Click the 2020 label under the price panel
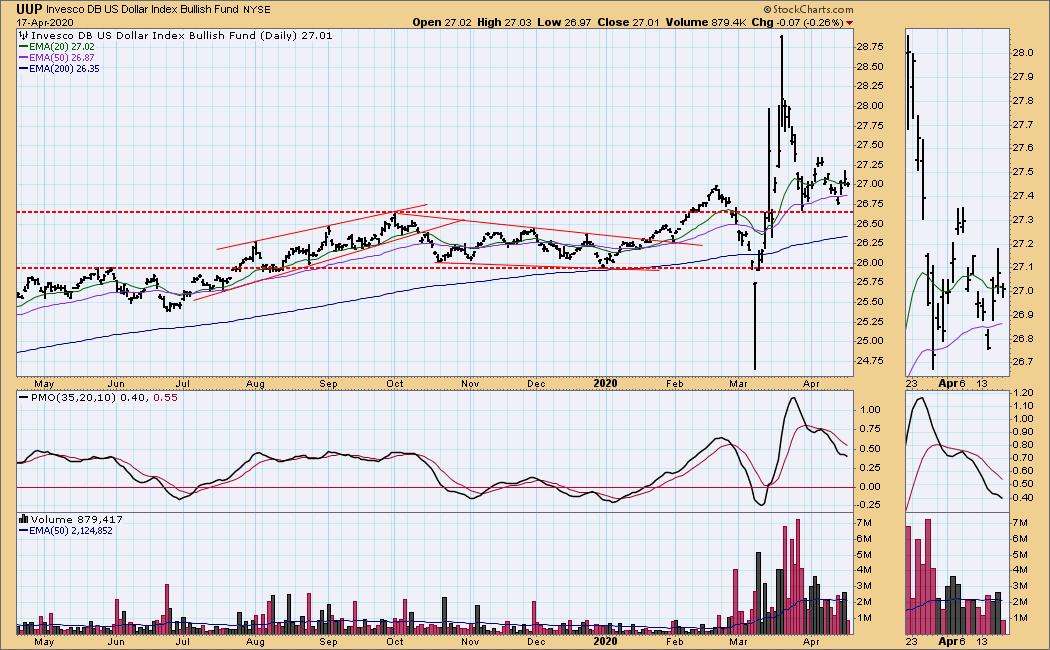Viewport: 1050px width, 650px height. tap(605, 384)
